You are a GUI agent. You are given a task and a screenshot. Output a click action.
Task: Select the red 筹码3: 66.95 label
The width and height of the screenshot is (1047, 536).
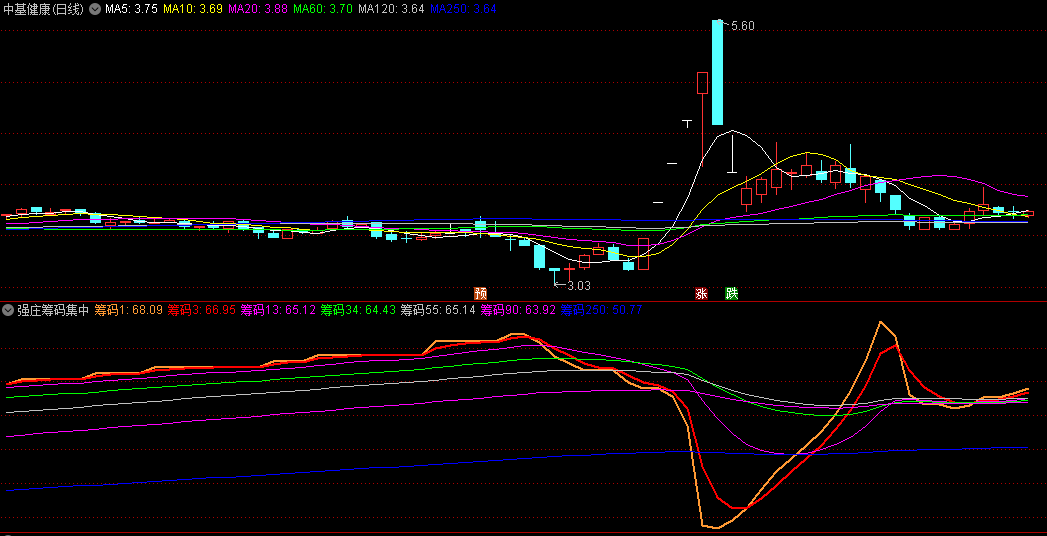coord(201,310)
